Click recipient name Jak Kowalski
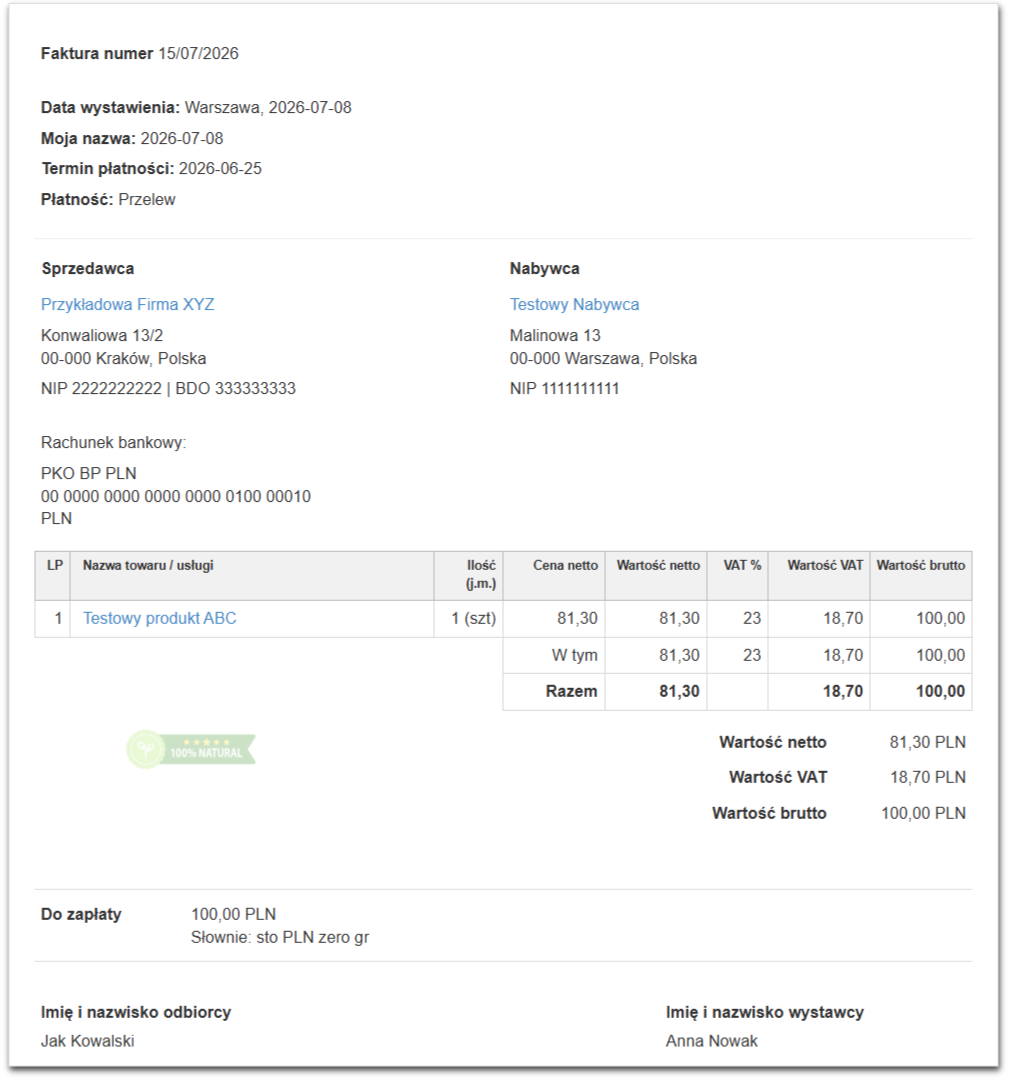Viewport: 1012px width, 1083px height. 88,1041
